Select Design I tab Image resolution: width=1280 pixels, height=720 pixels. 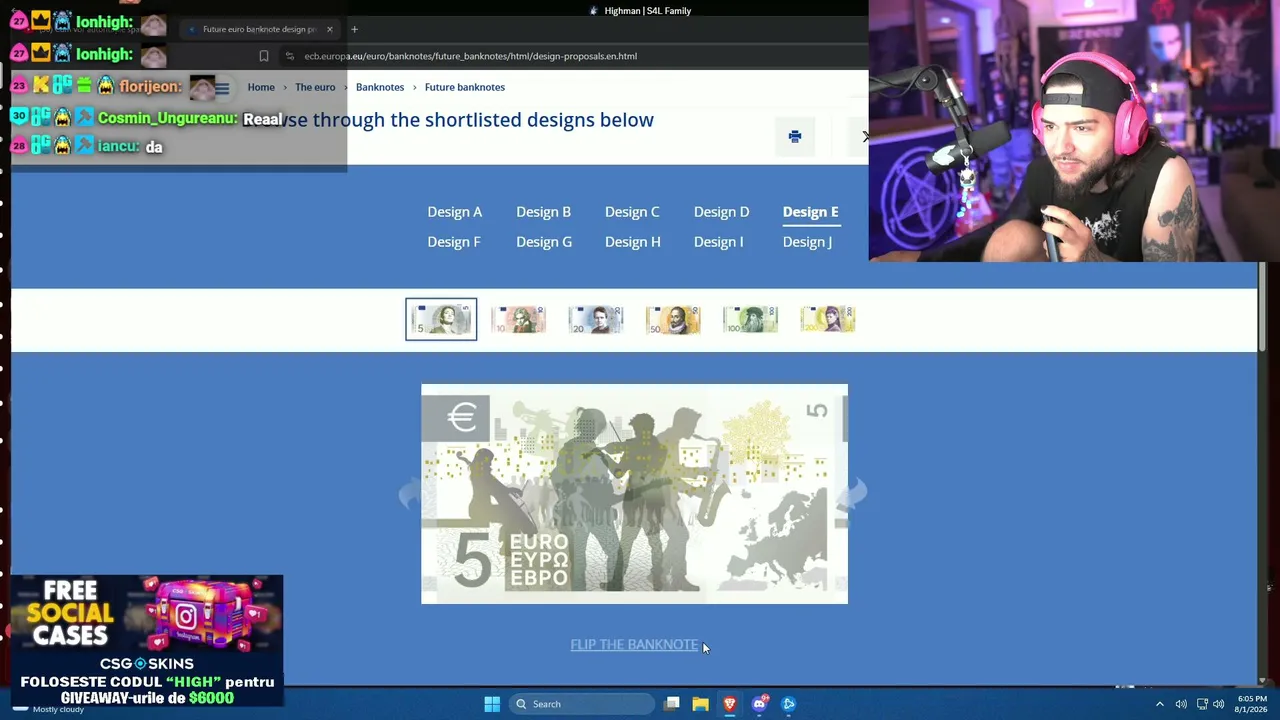click(718, 242)
